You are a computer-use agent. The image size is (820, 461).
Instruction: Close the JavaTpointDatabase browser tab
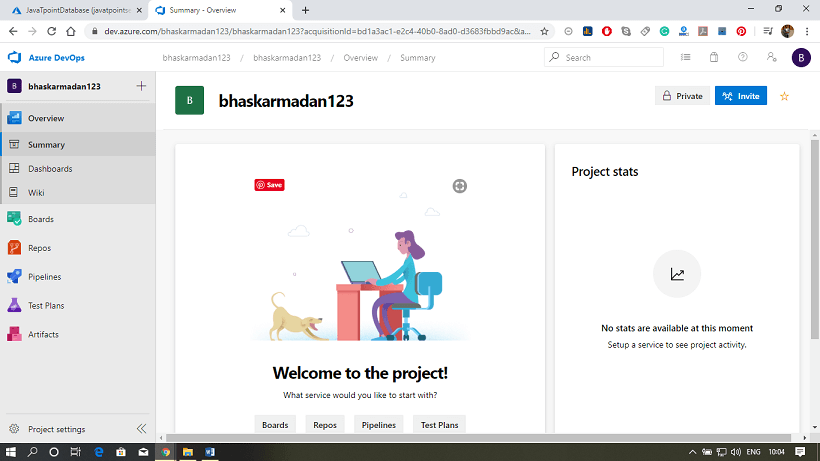click(x=139, y=10)
